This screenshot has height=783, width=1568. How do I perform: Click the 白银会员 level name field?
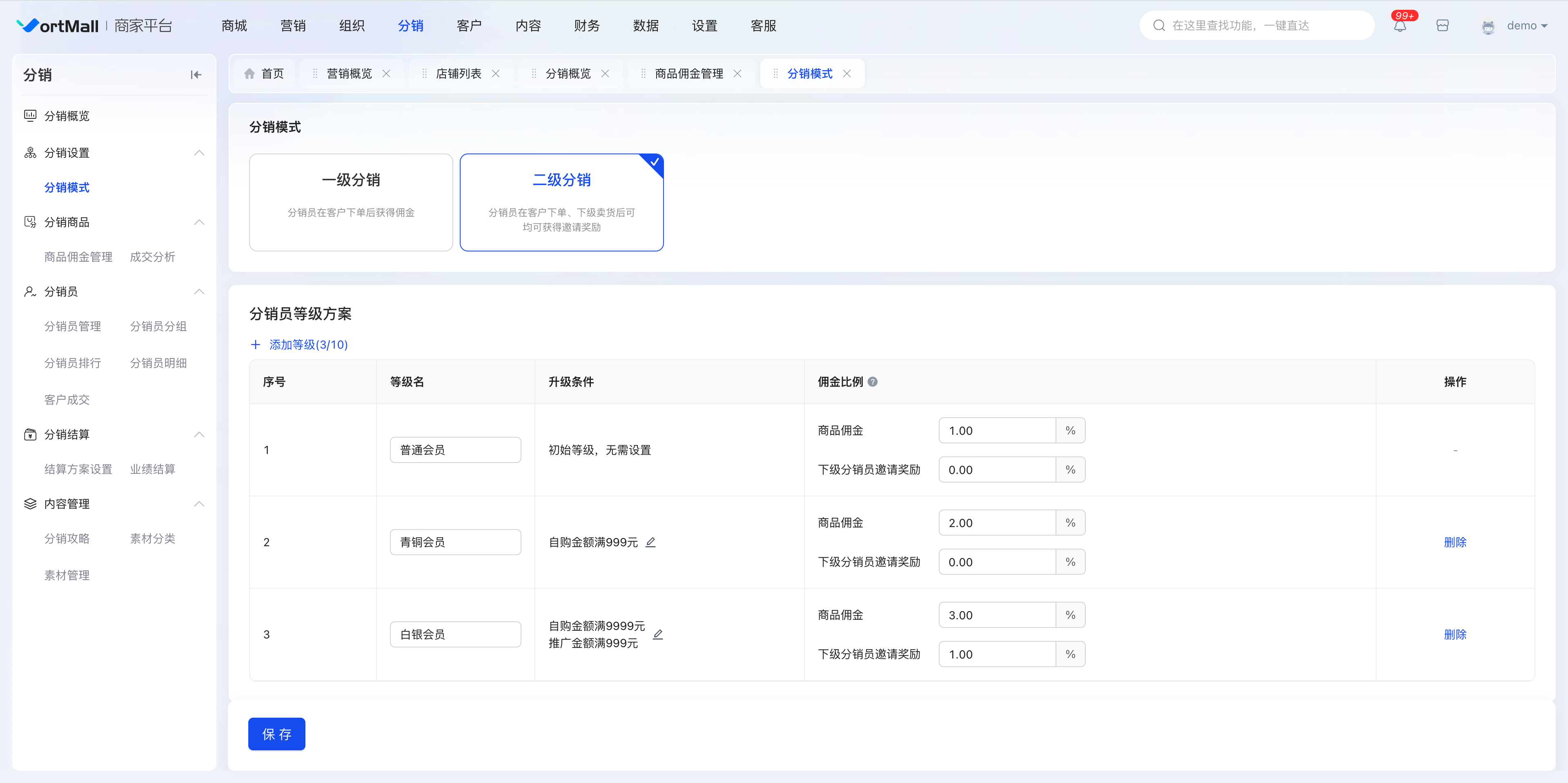455,634
